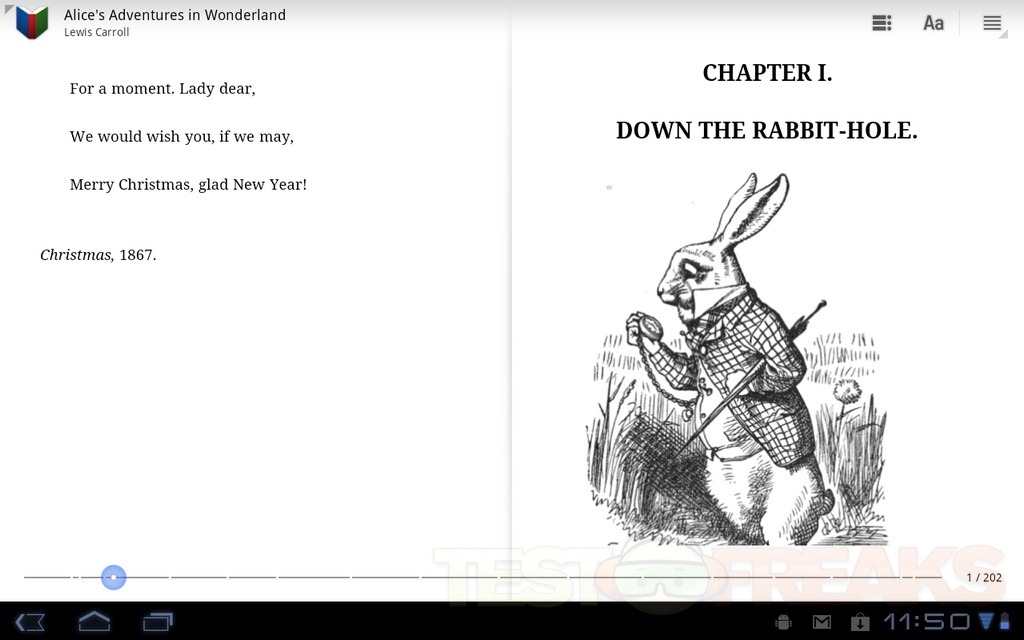The image size is (1024, 640).
Task: Open the download notification icon
Action: pos(859,622)
